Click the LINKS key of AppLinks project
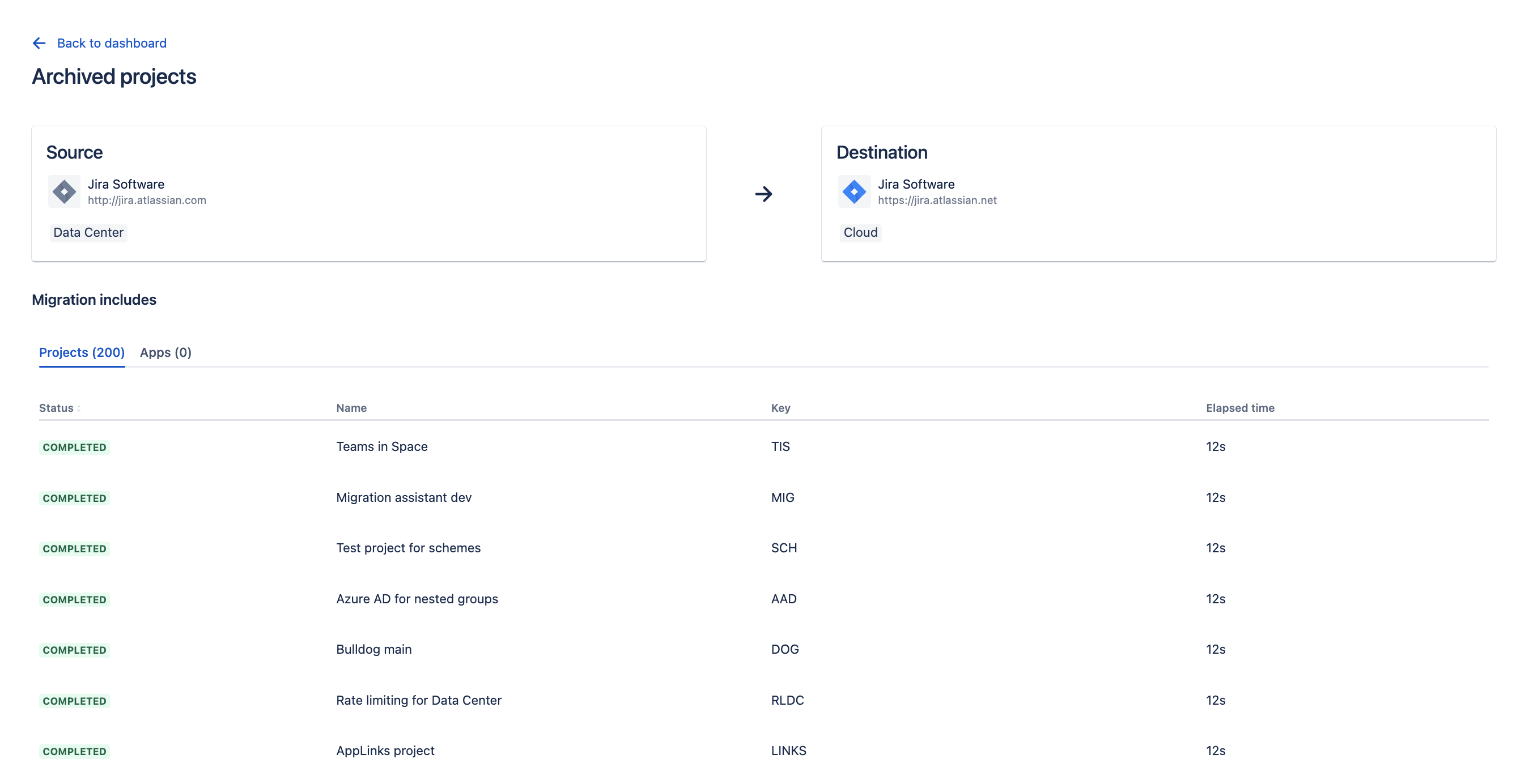Viewport: 1529px width, 784px height. click(788, 751)
